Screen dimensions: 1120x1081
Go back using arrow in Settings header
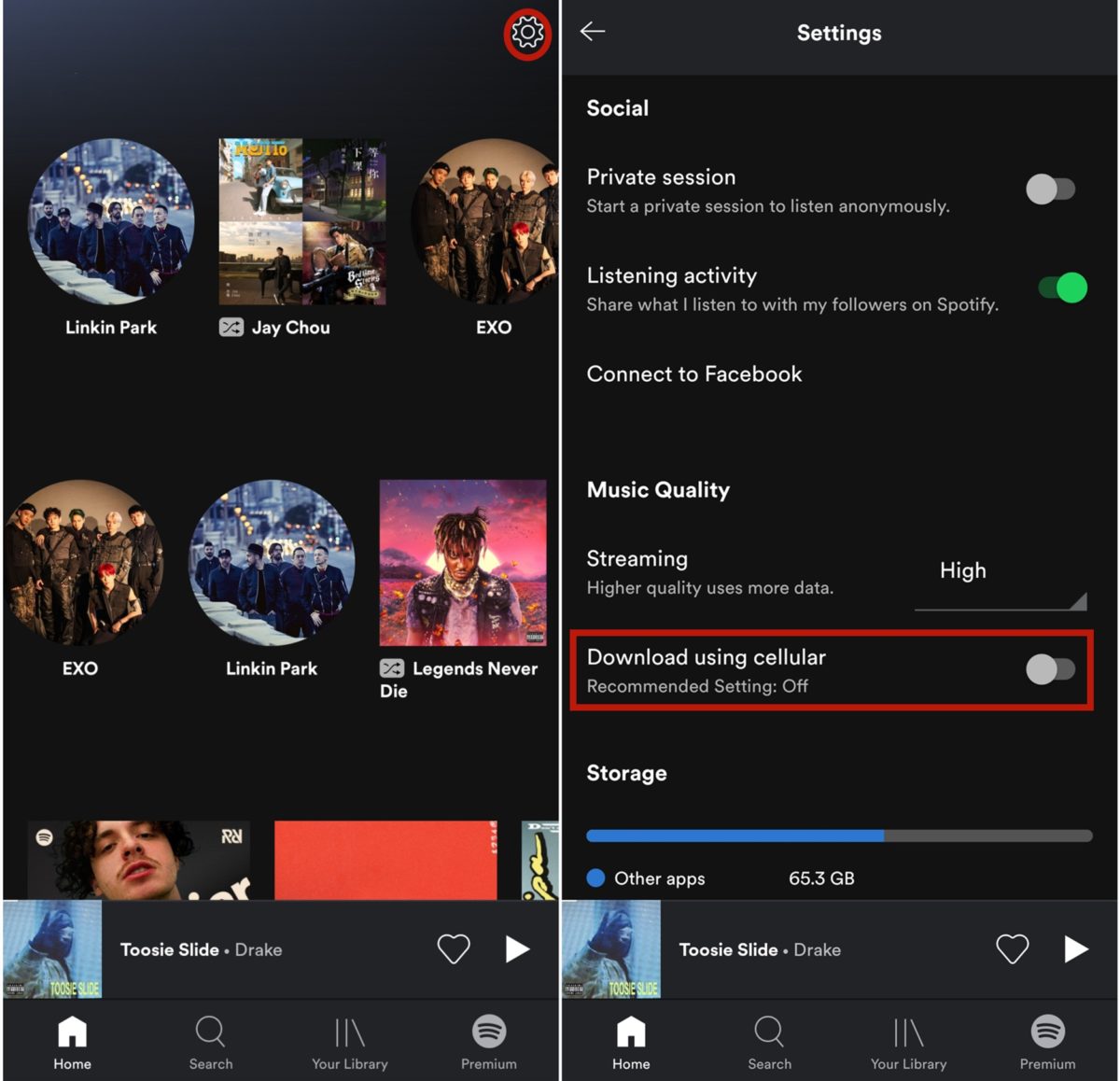593,32
